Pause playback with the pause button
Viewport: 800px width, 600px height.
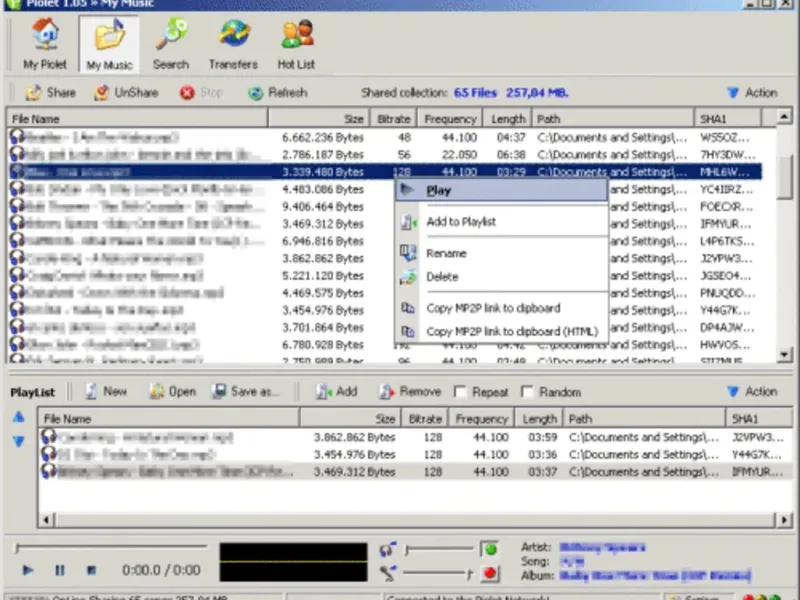coord(60,570)
